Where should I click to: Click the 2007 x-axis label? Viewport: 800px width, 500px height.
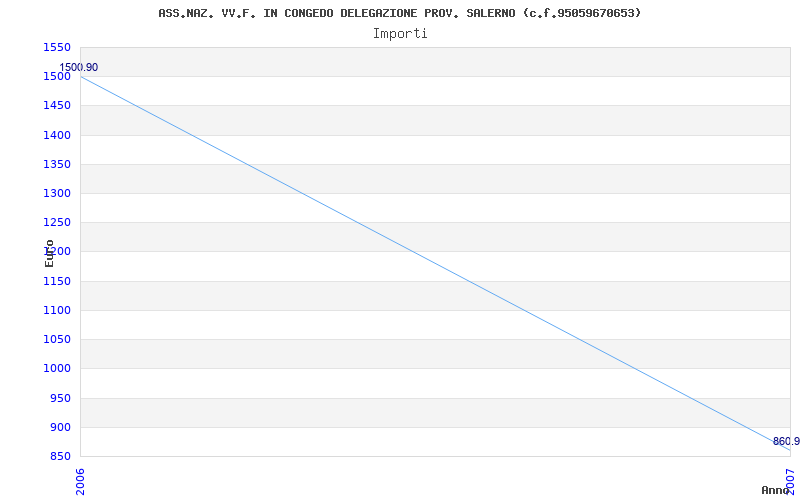(x=790, y=482)
